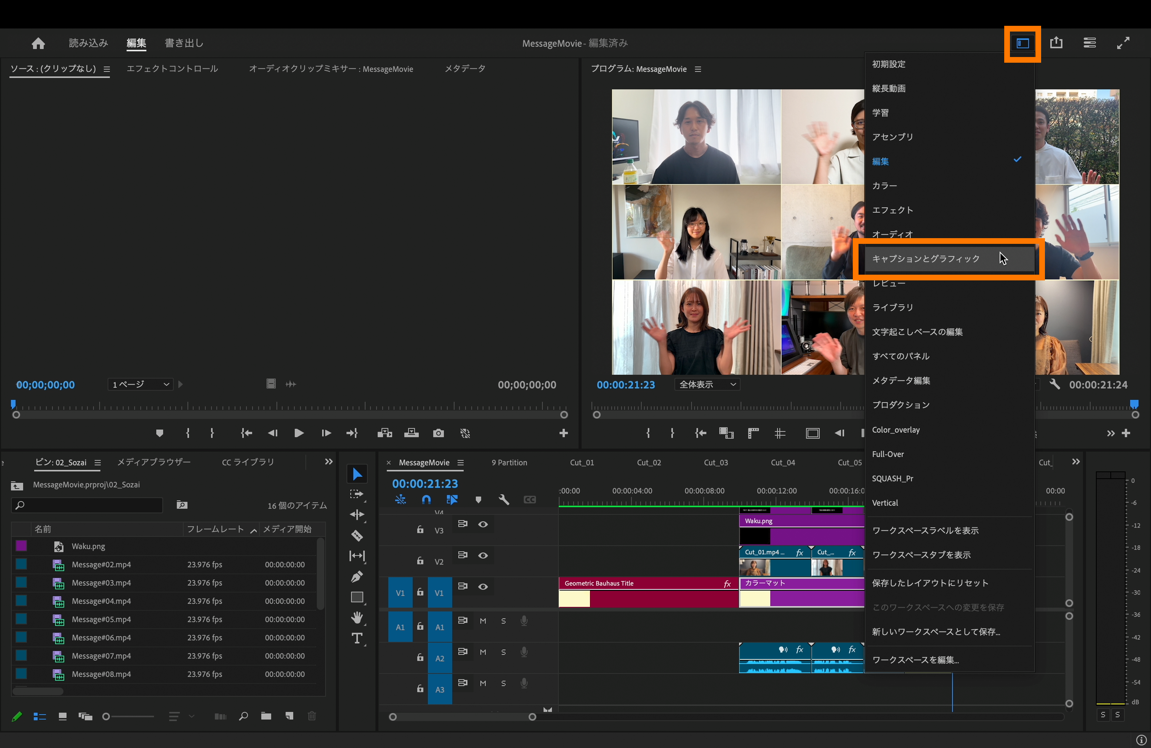Select the Razor tool in the toolbar
Image resolution: width=1151 pixels, height=748 pixels.
pyautogui.click(x=357, y=535)
